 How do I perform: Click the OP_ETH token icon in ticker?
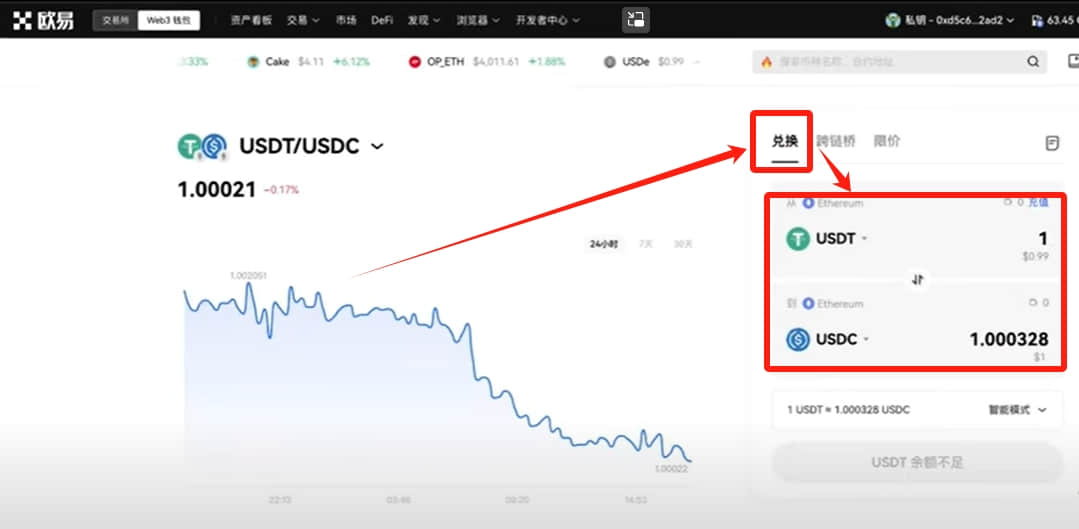tap(414, 62)
